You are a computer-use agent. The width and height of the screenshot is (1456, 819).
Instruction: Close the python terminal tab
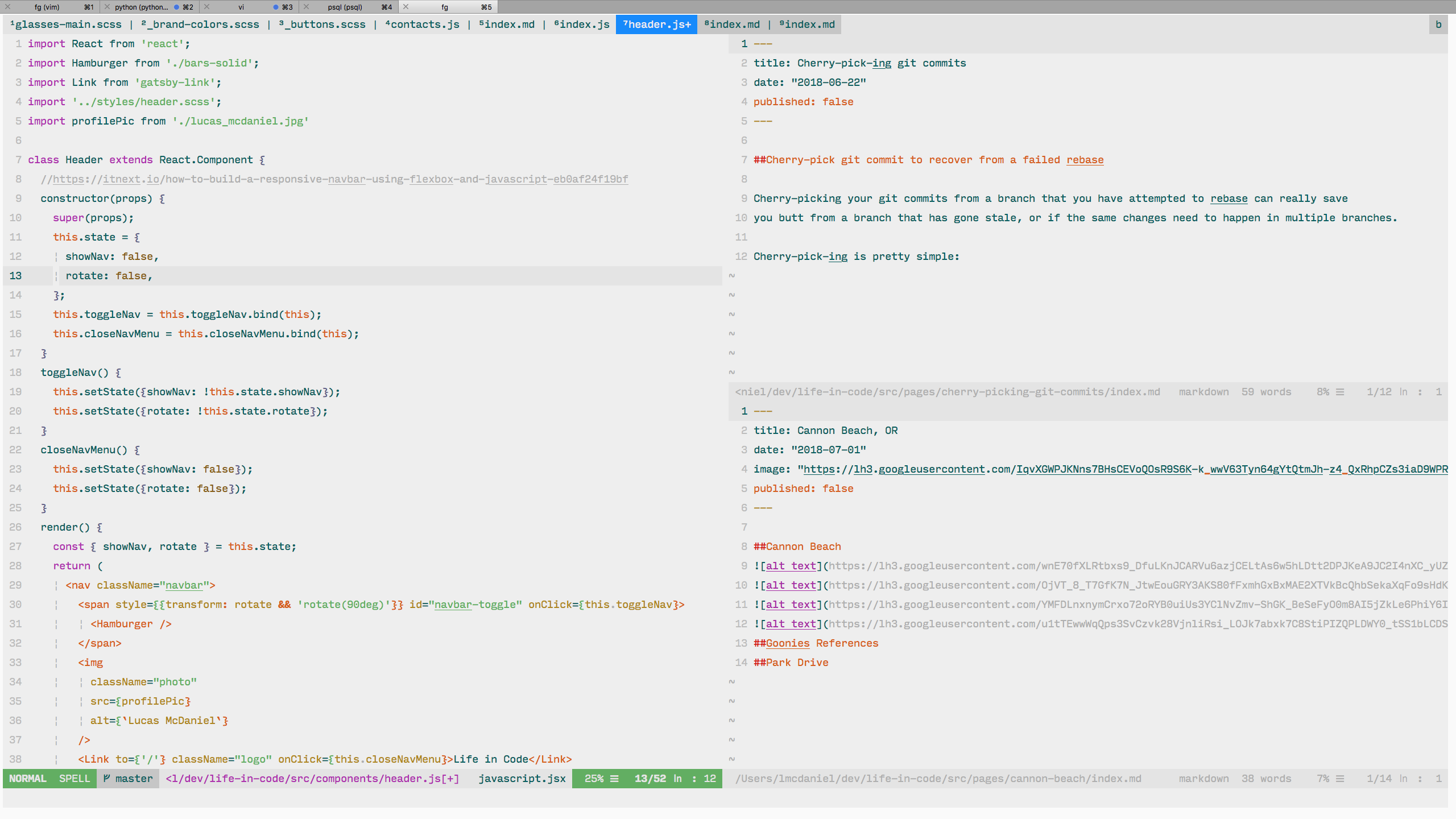(107, 7)
